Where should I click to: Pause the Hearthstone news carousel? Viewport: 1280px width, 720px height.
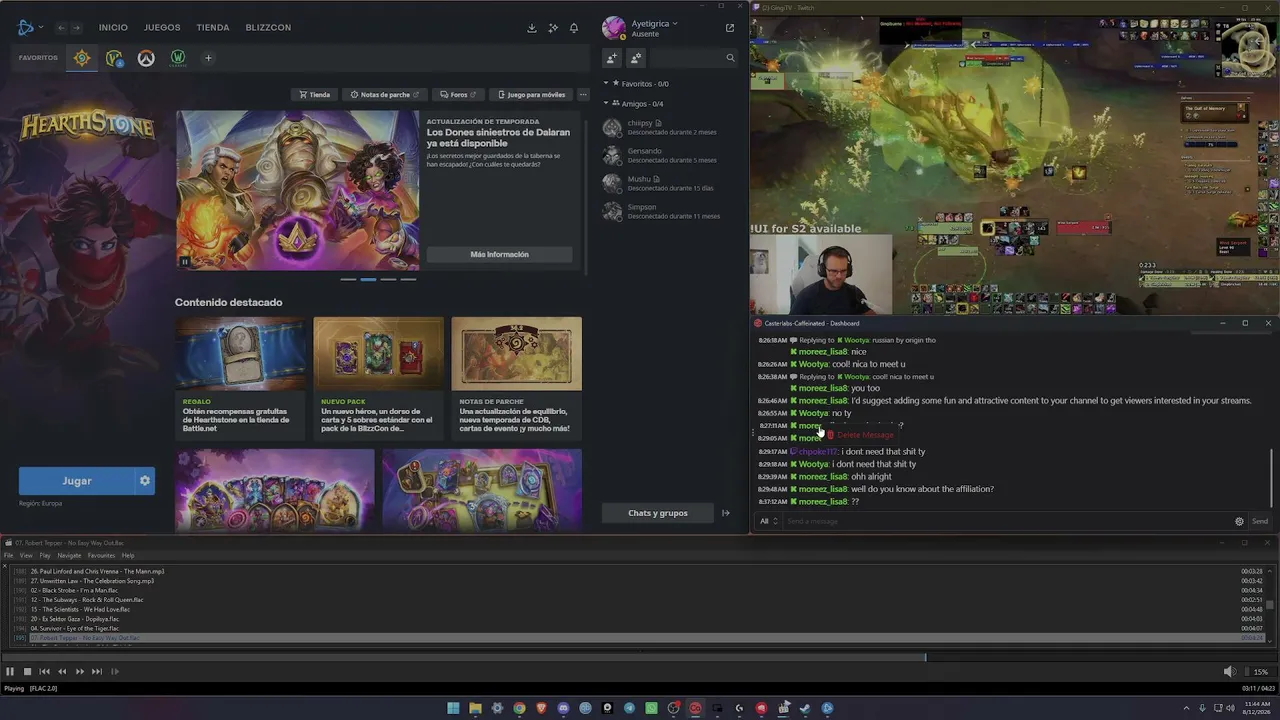(184, 262)
